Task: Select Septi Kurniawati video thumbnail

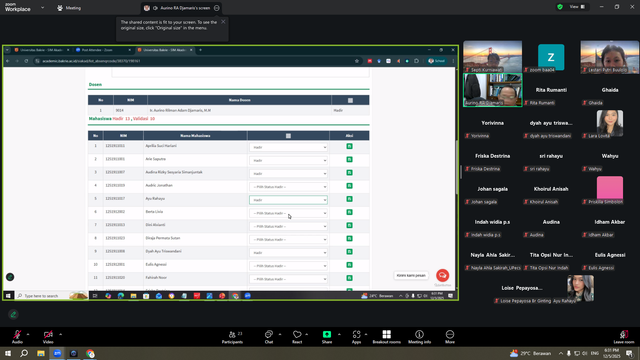Action: pos(493,57)
